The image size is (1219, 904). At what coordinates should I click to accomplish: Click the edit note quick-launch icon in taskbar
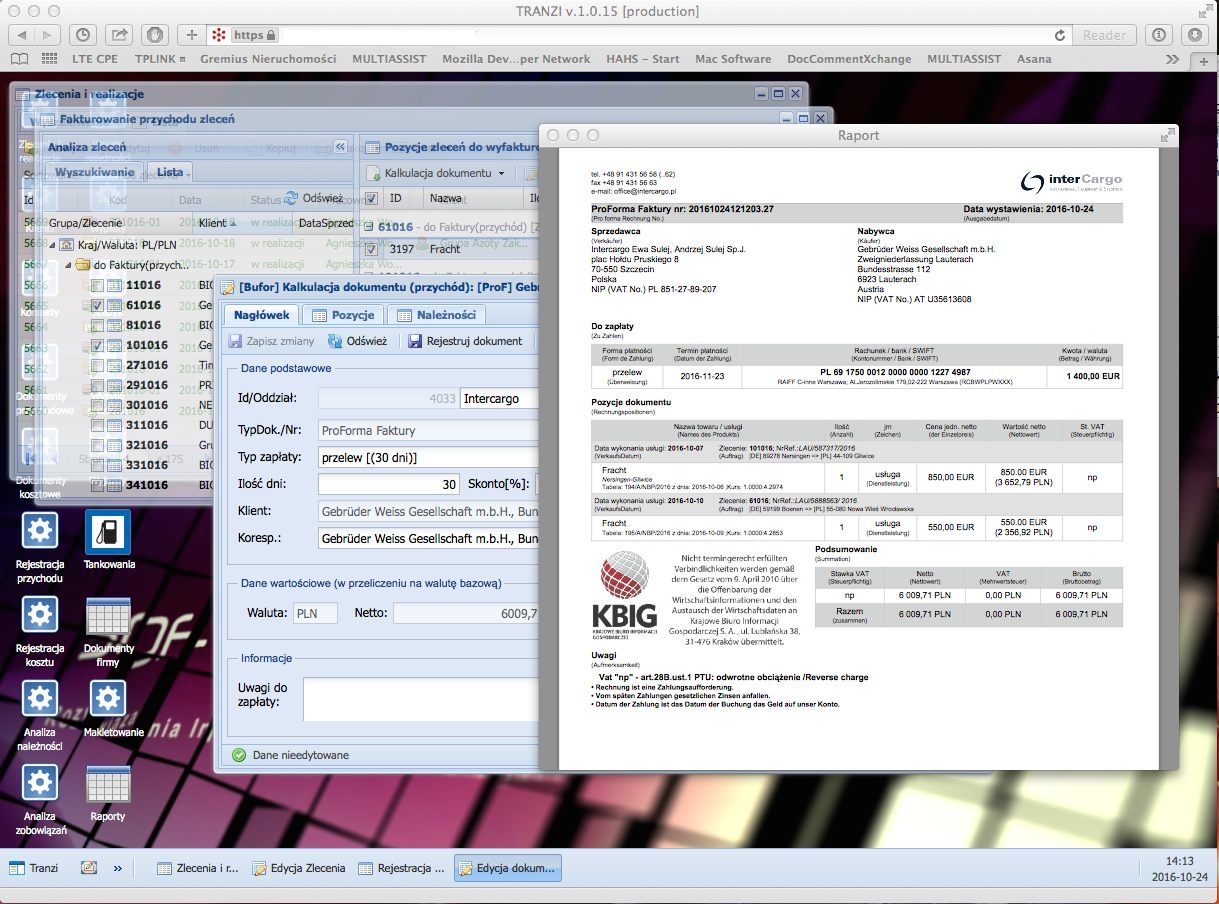tap(89, 868)
